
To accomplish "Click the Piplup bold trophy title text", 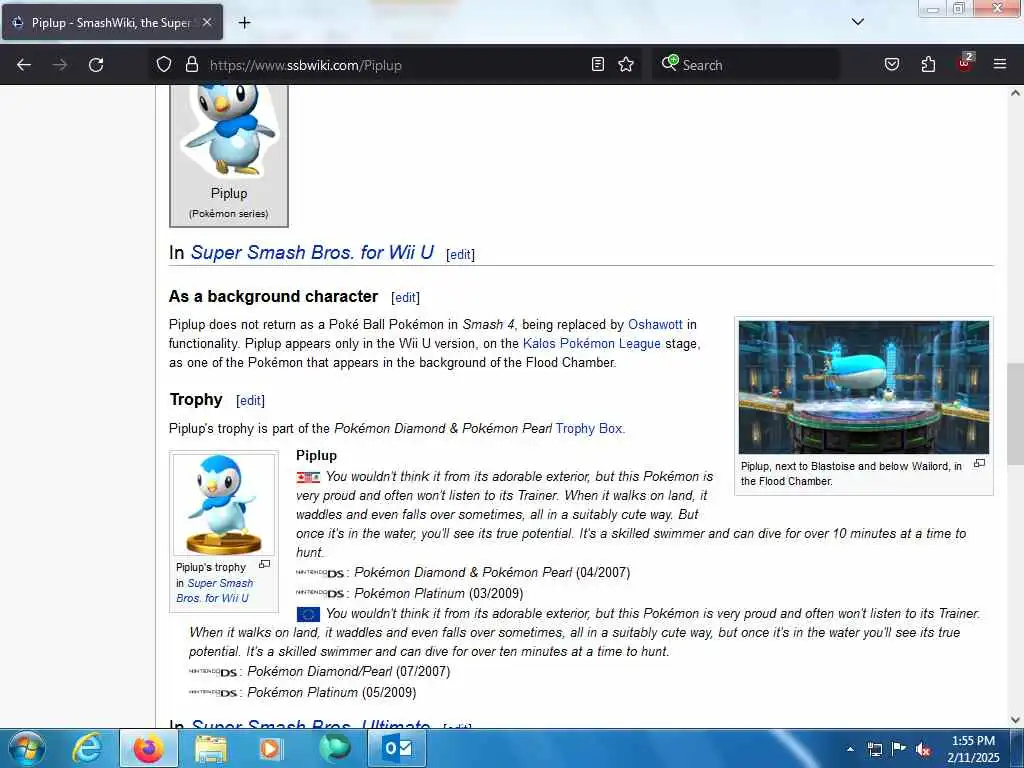I will pos(317,455).
